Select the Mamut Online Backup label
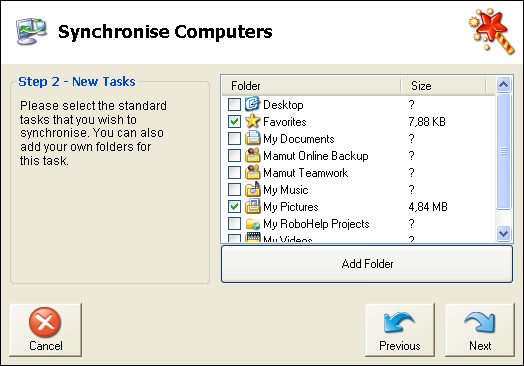This screenshot has height=366, width=524. click(x=316, y=156)
